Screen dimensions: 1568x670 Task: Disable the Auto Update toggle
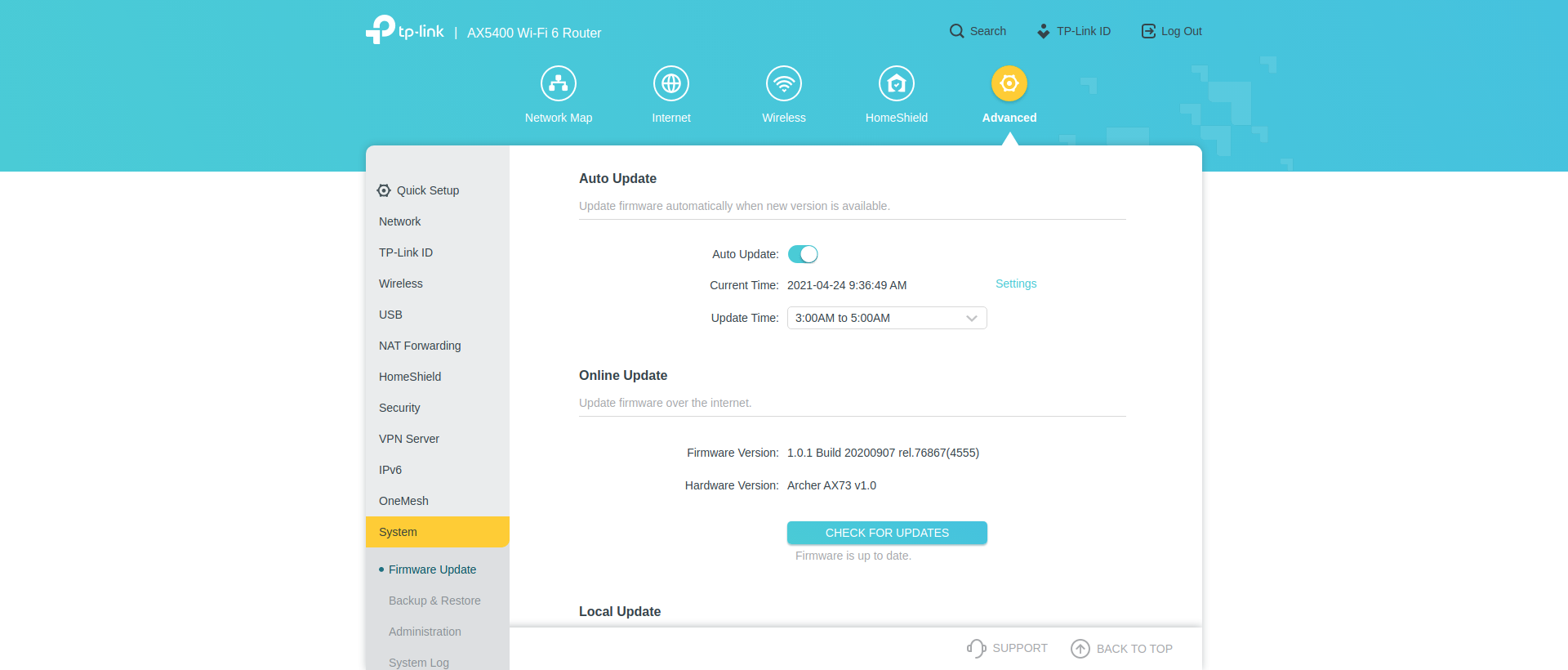click(803, 254)
